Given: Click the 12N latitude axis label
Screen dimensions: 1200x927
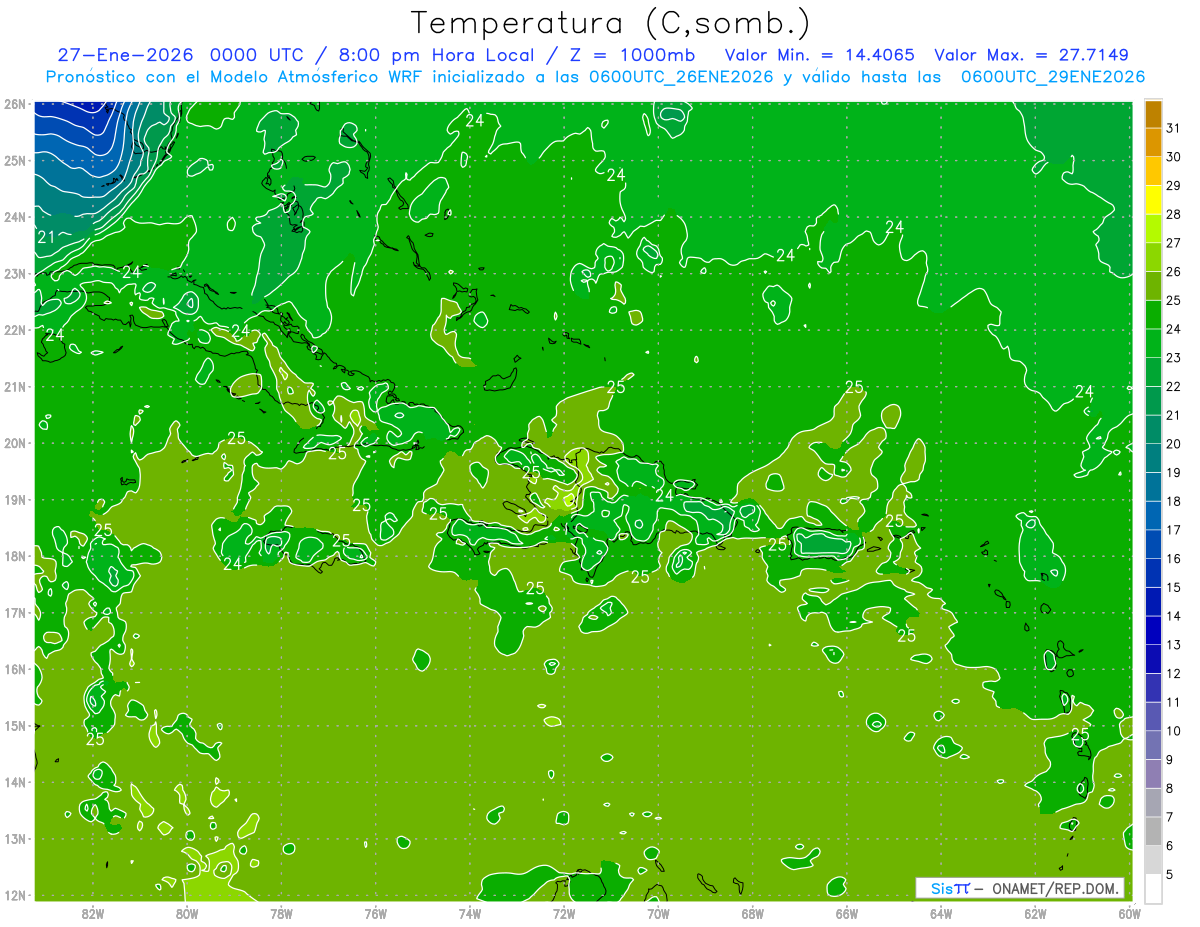Looking at the screenshot, I should tap(14, 895).
